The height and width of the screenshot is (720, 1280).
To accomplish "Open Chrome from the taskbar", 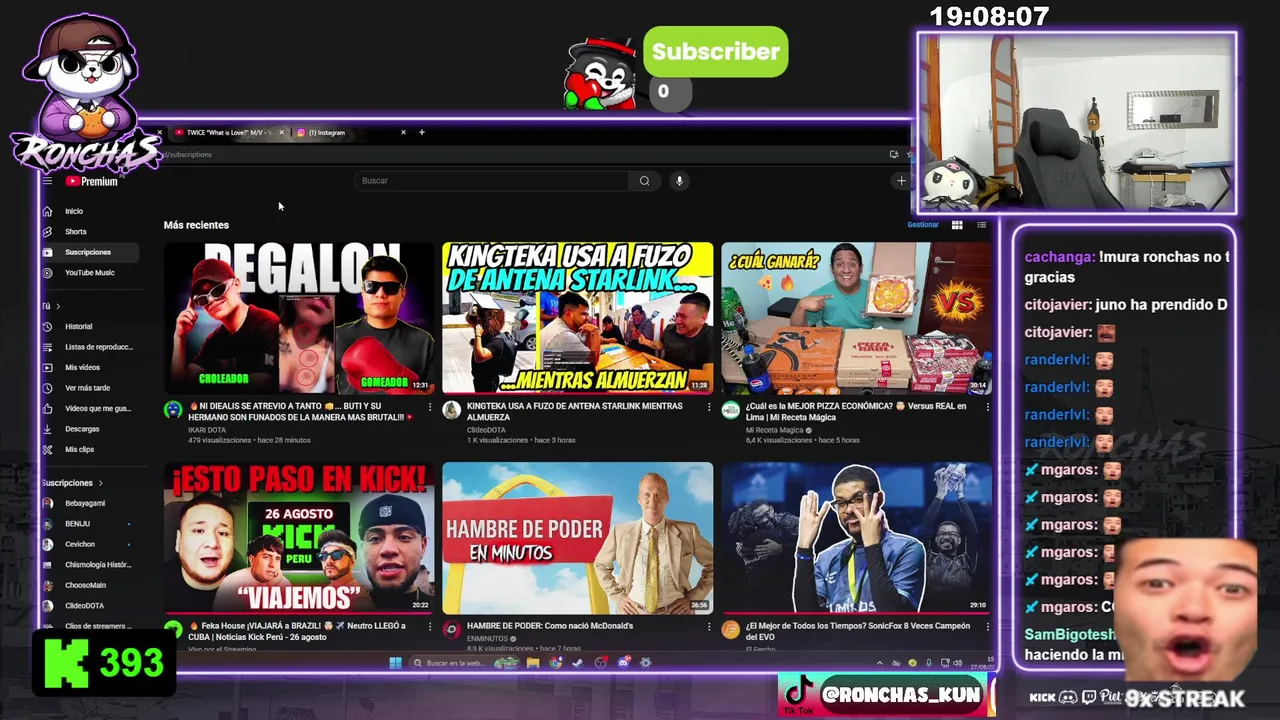I will coord(555,663).
